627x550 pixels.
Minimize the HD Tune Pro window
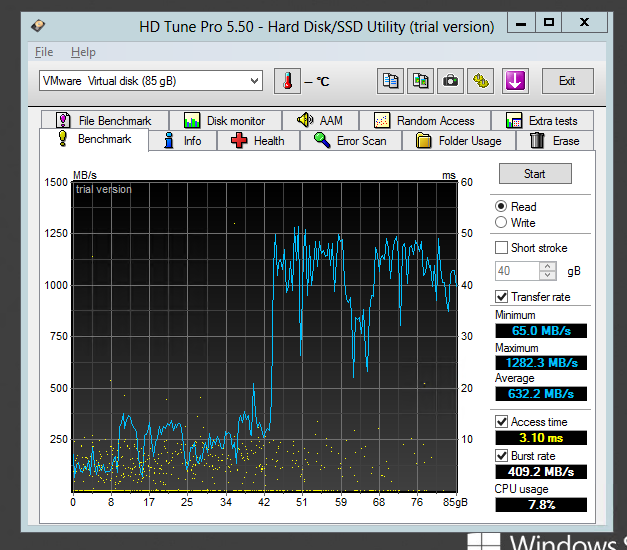coord(521,22)
